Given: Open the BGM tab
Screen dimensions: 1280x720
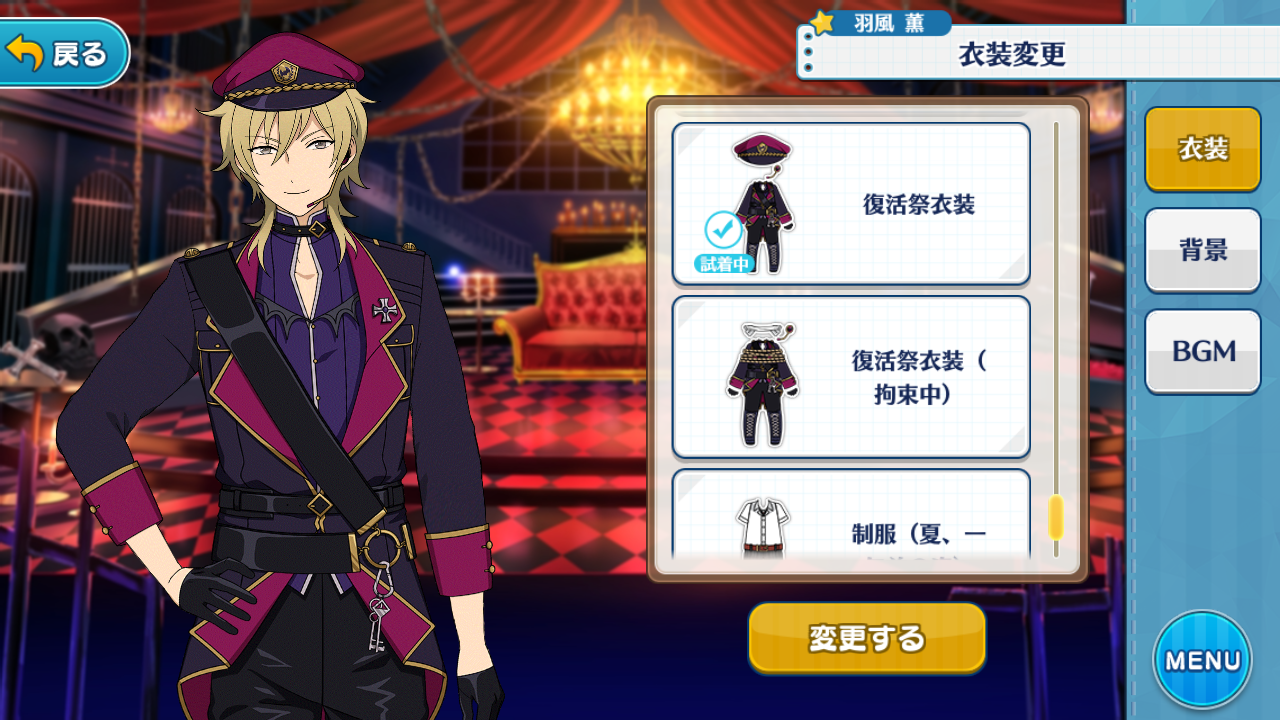Looking at the screenshot, I should tap(1203, 351).
